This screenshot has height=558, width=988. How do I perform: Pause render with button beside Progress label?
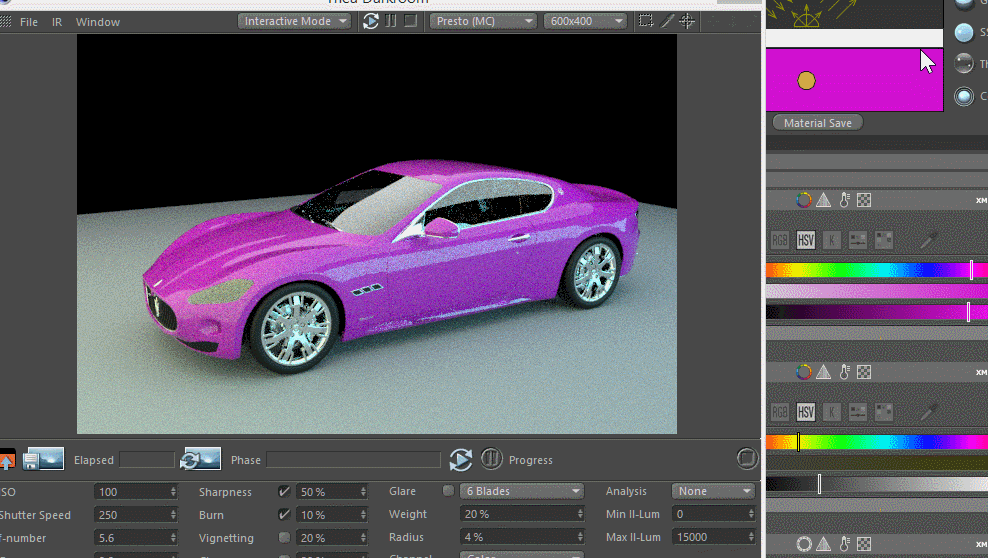pyautogui.click(x=491, y=458)
